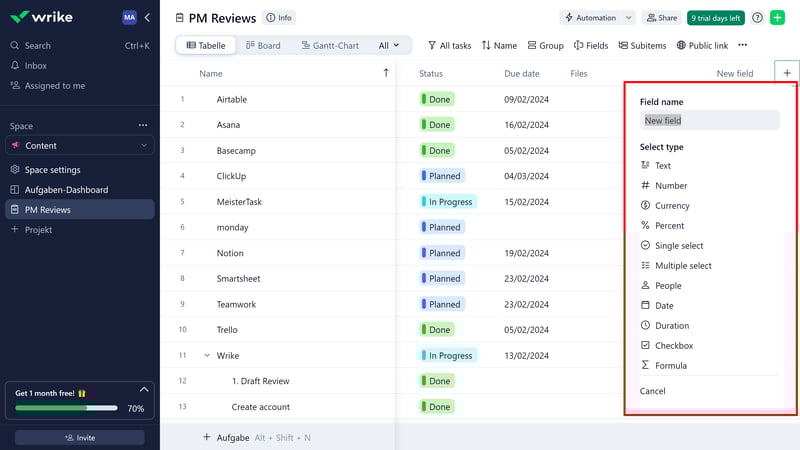
Task: Click the Wrike logo
Action: 41,17
